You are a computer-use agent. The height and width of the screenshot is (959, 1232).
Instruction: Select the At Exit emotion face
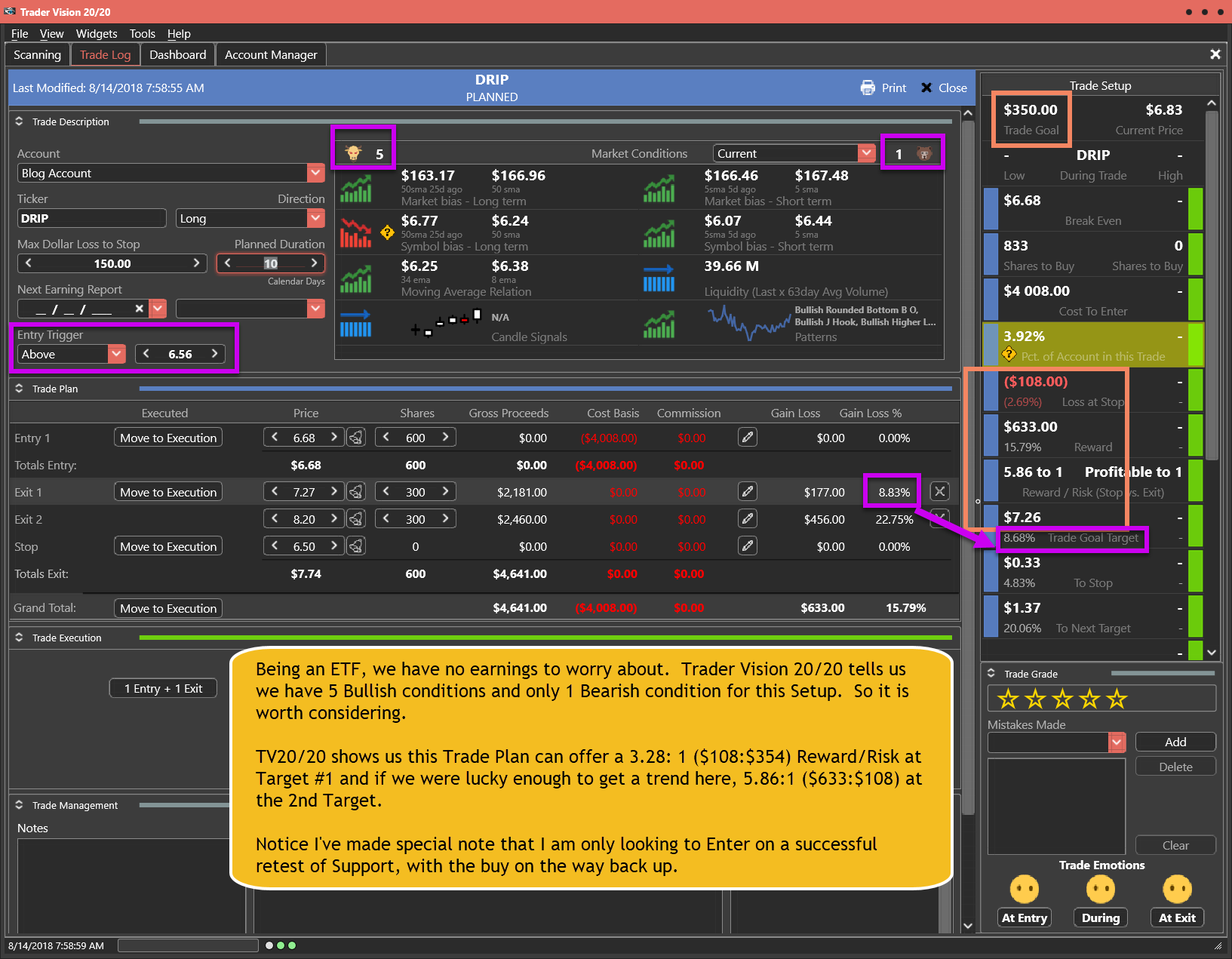click(1177, 889)
